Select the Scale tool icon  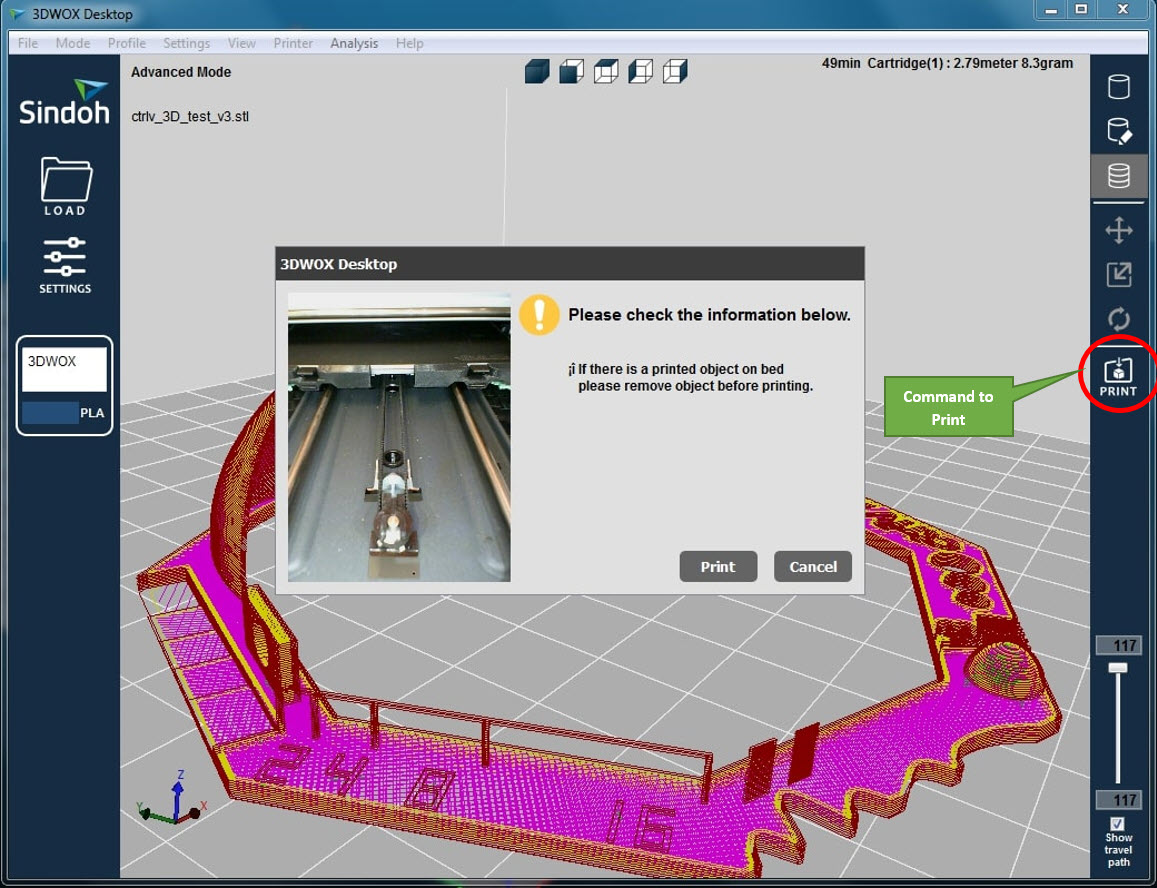click(1119, 275)
